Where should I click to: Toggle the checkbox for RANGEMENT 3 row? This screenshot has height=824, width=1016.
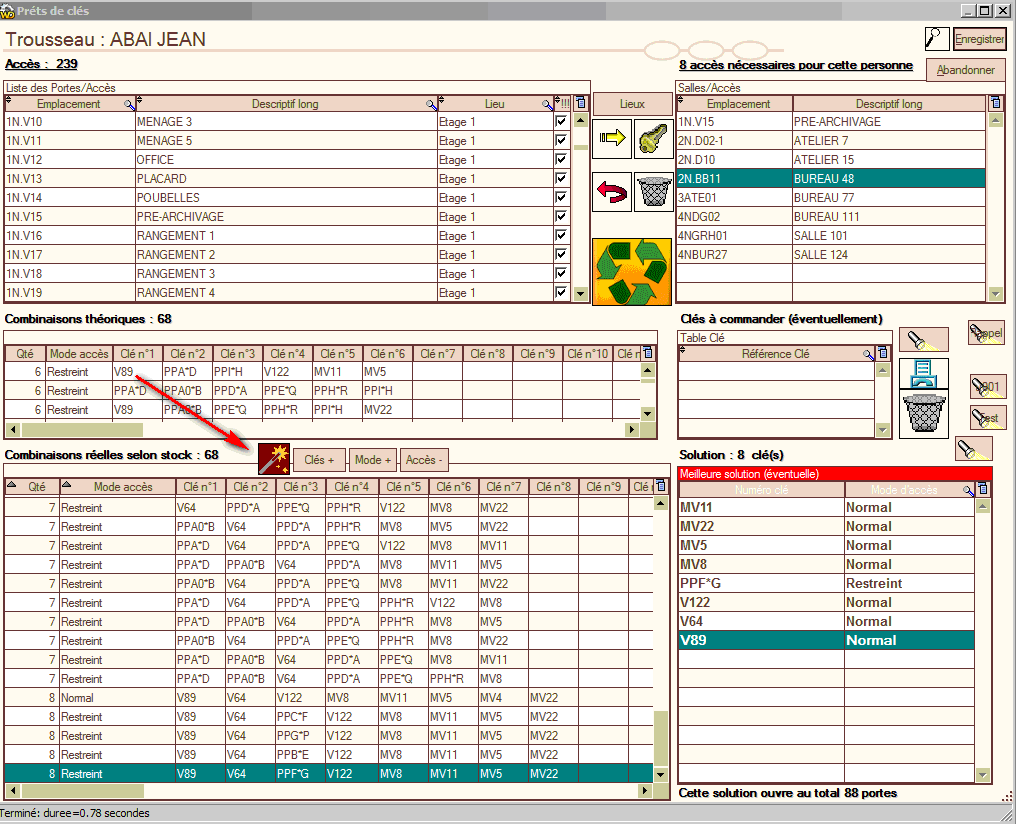pos(561,273)
